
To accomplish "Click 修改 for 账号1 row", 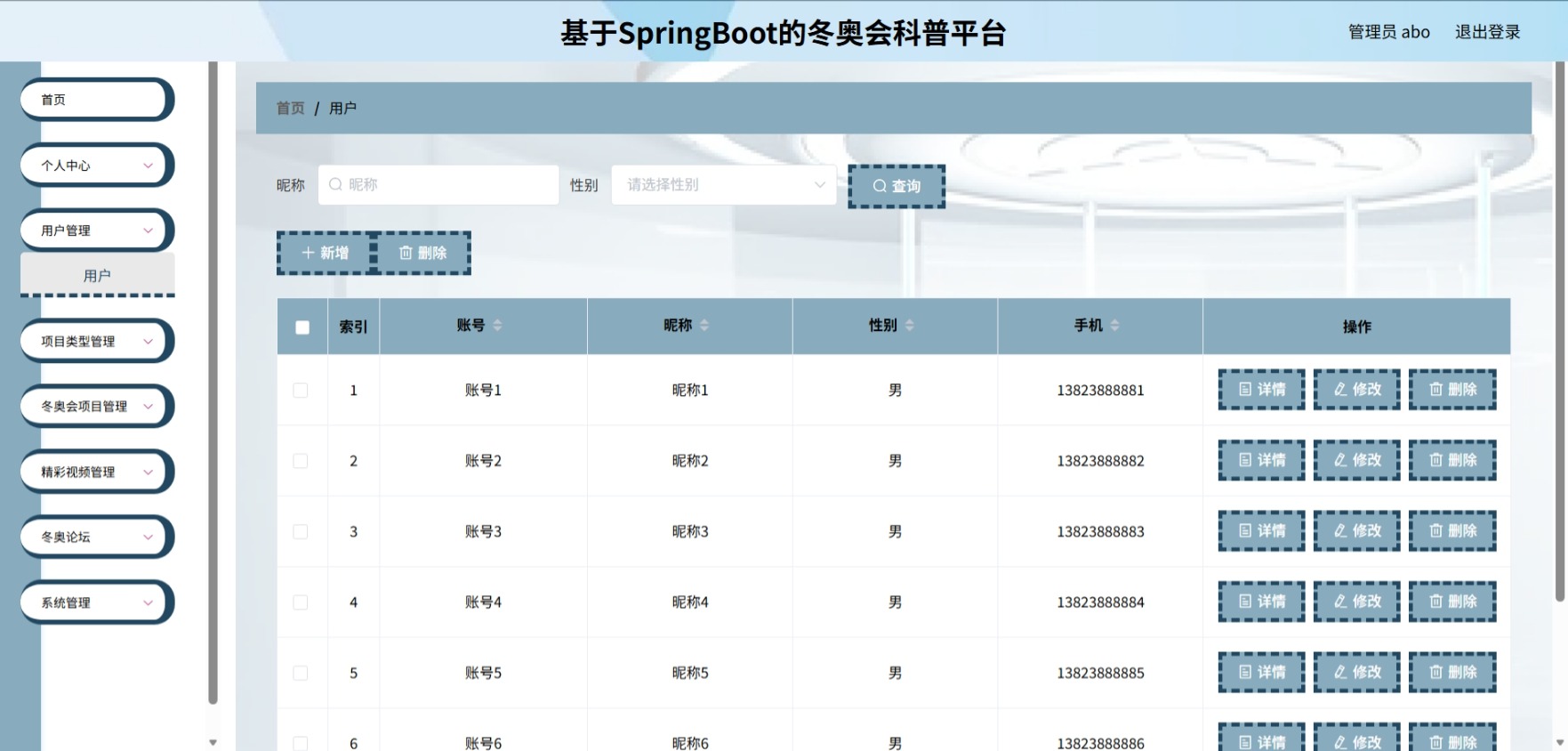I will click(x=1356, y=390).
